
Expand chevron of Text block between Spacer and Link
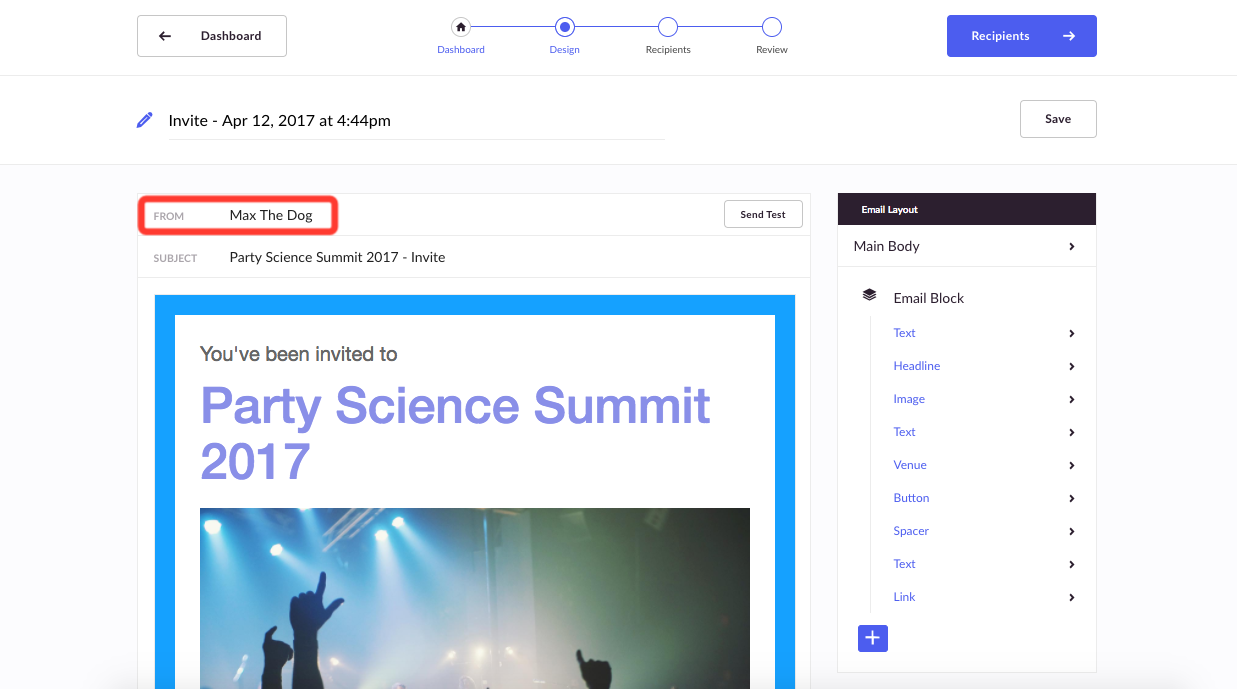pos(1071,564)
